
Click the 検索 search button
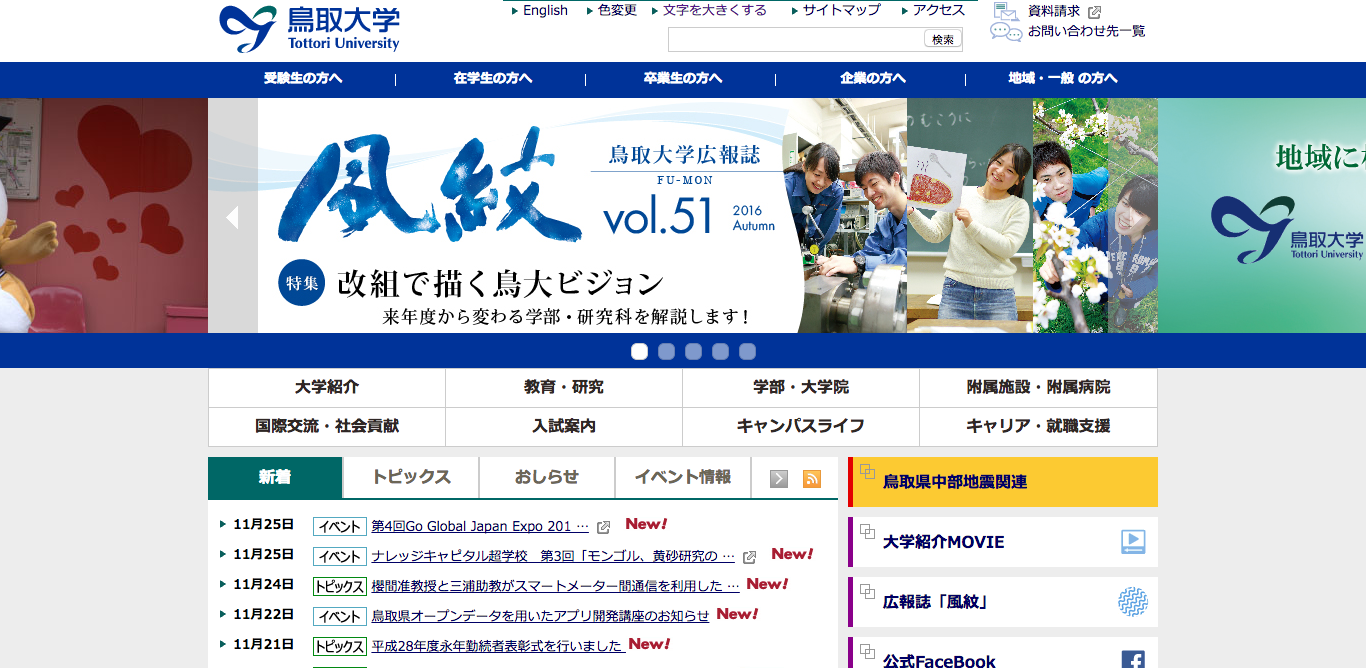[943, 39]
